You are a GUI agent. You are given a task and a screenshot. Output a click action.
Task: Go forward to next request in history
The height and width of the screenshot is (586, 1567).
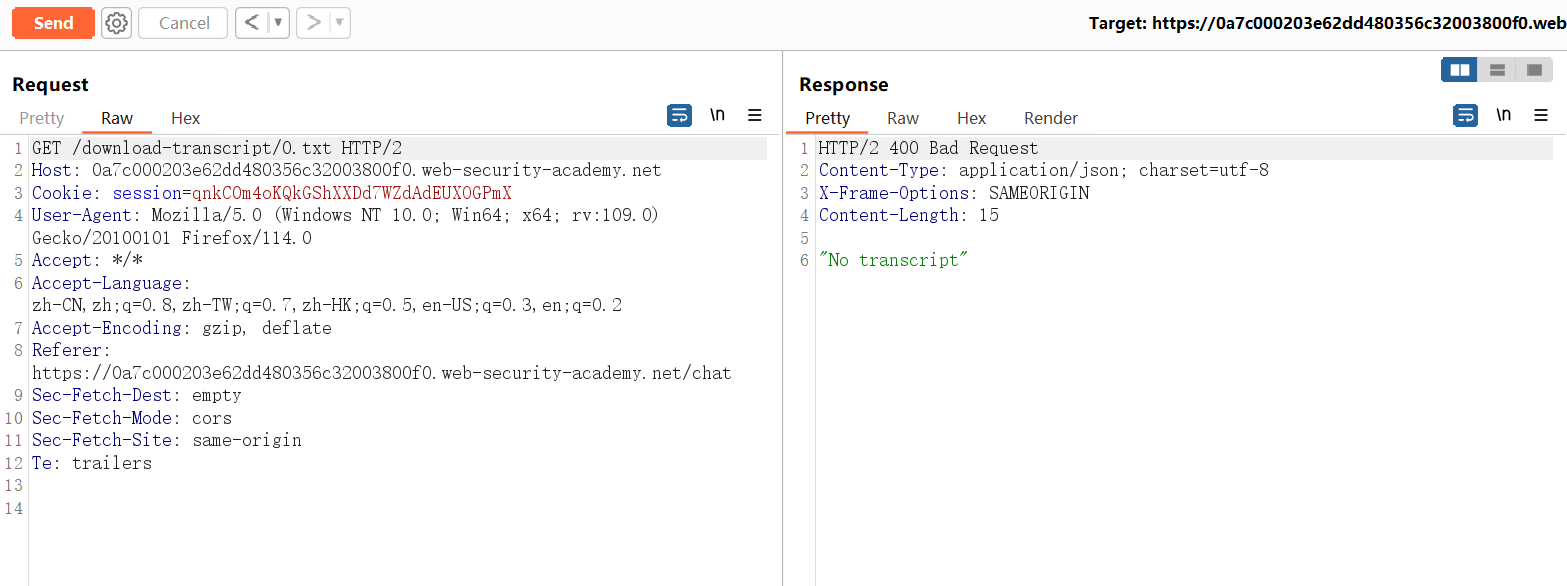[x=313, y=23]
